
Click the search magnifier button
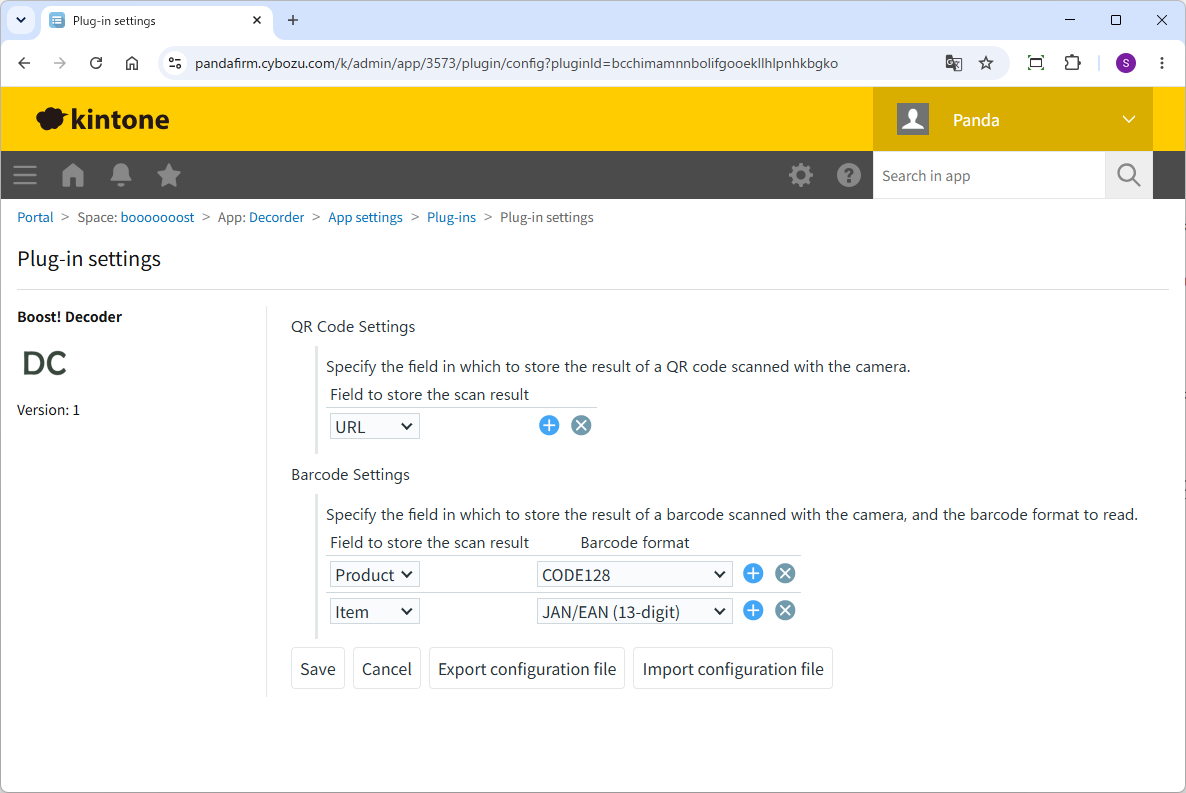[x=1129, y=176]
